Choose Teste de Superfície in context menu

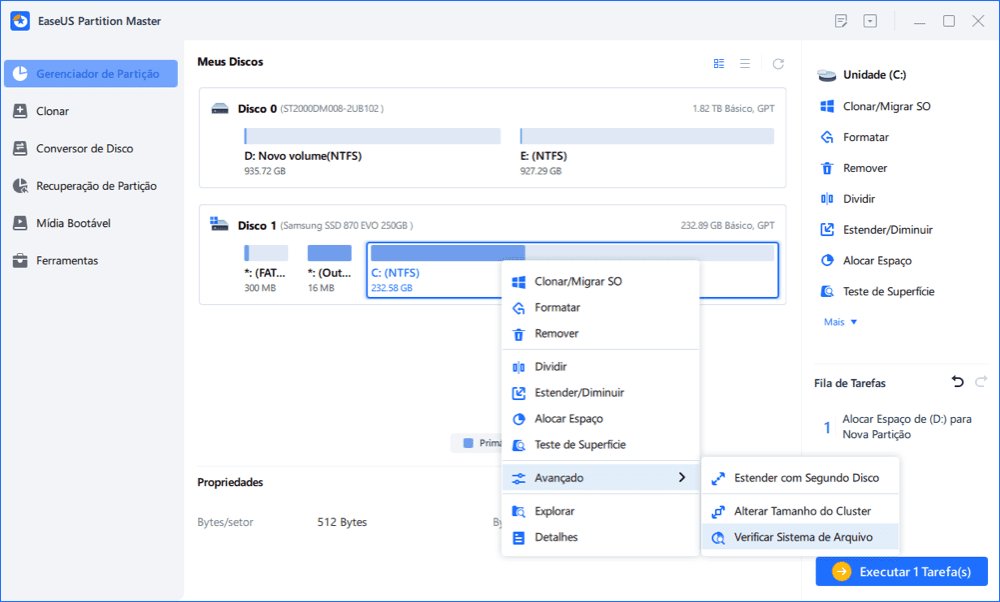pyautogui.click(x=601, y=444)
